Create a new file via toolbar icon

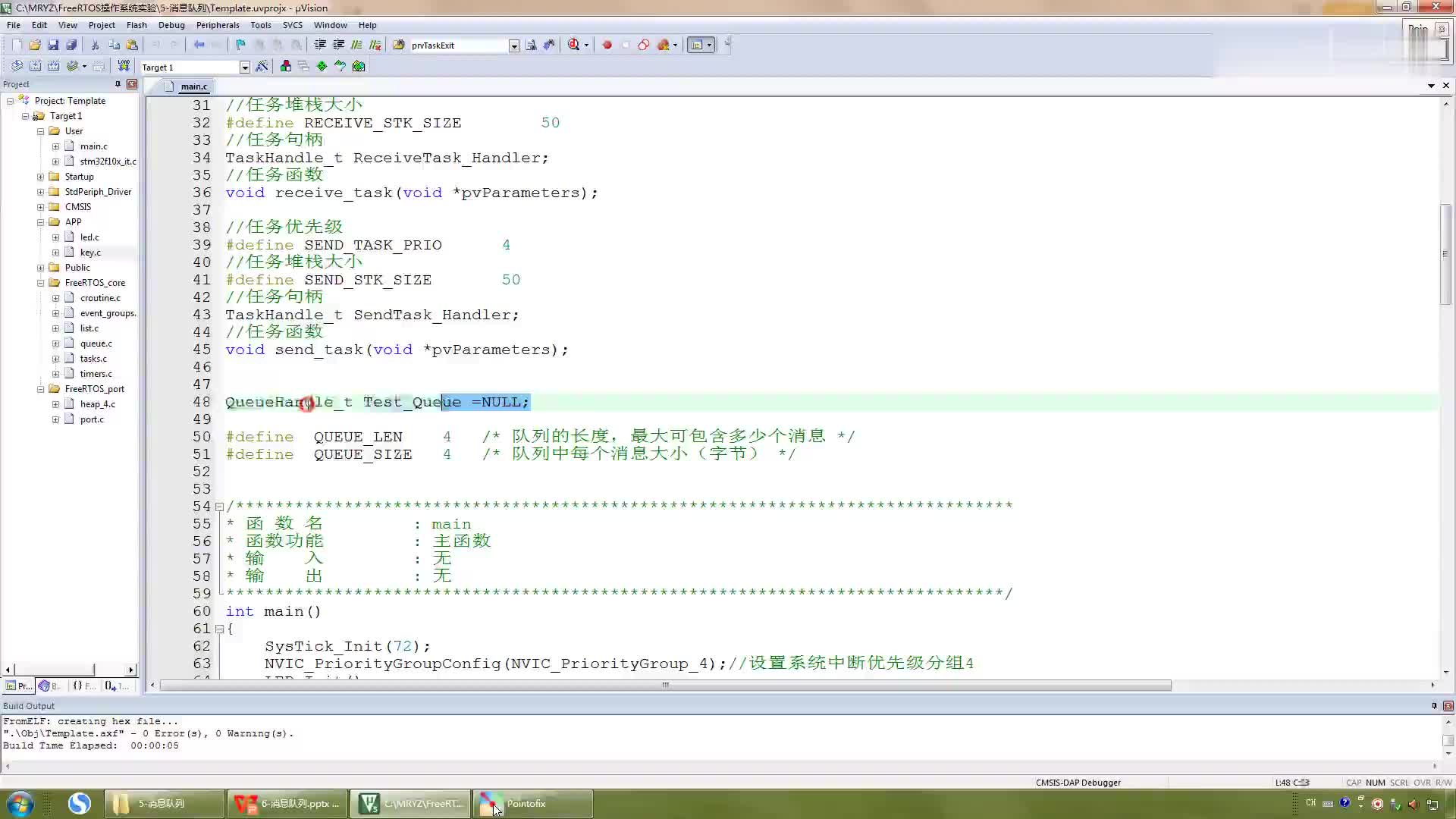[17, 45]
